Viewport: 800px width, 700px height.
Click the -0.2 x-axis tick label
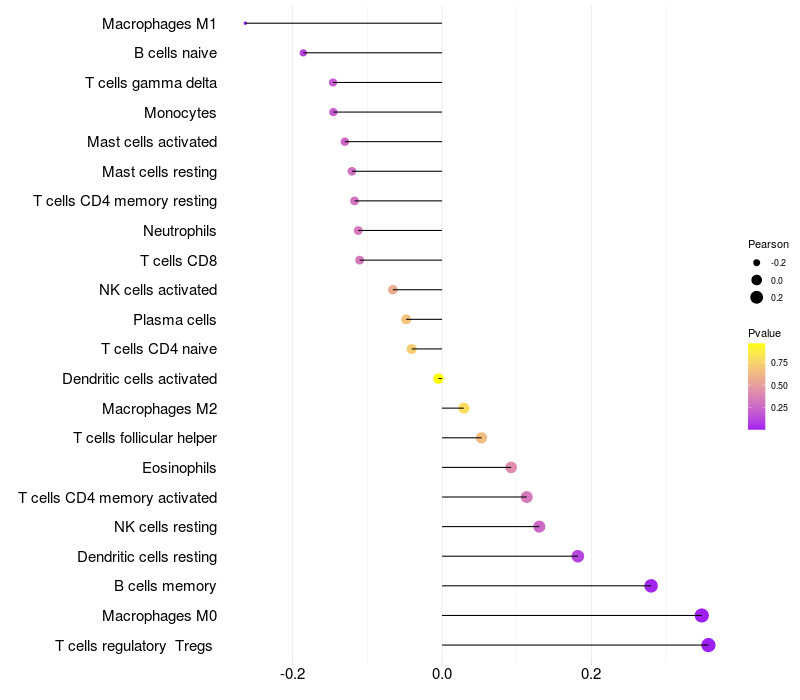pyautogui.click(x=292, y=673)
